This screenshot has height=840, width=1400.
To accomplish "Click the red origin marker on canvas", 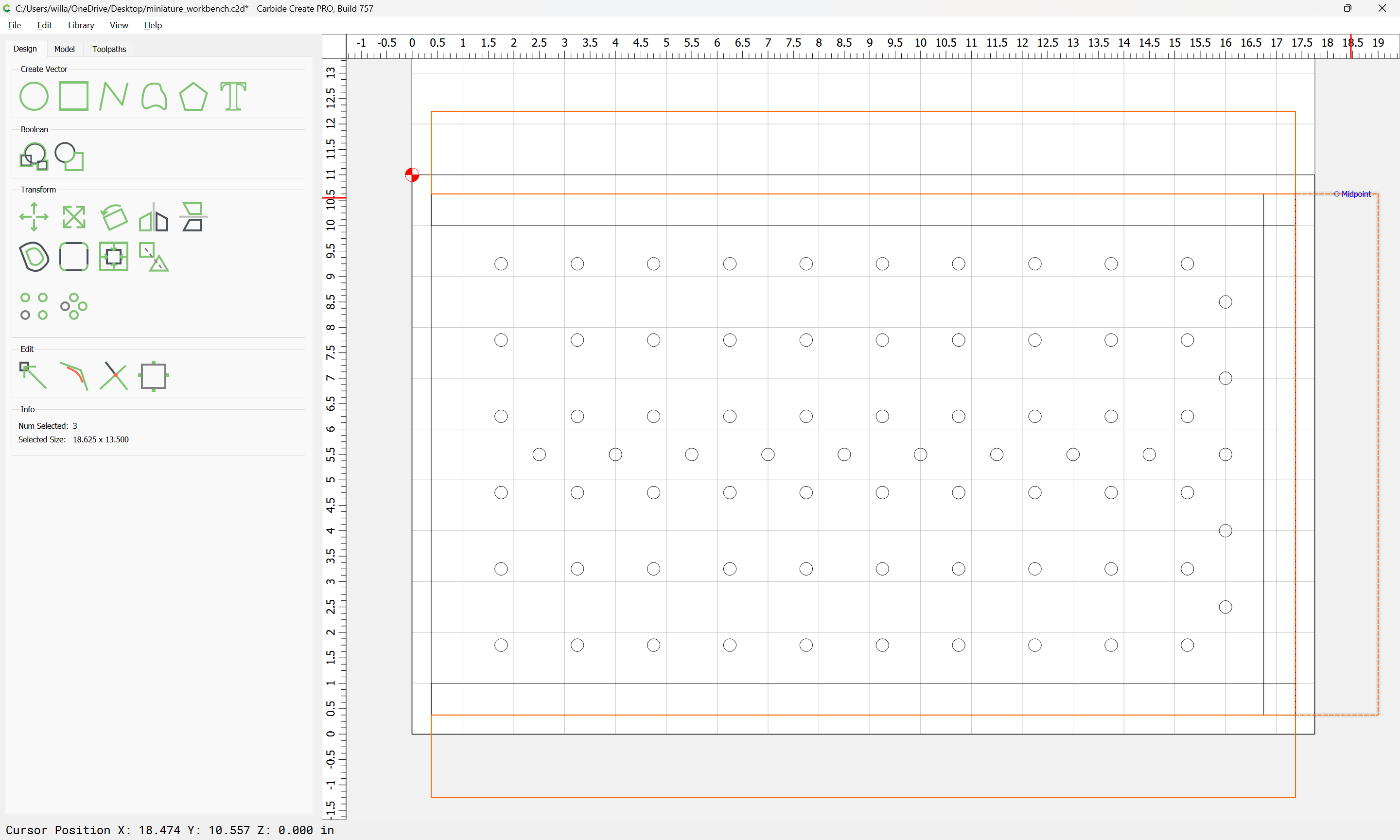I will [412, 175].
